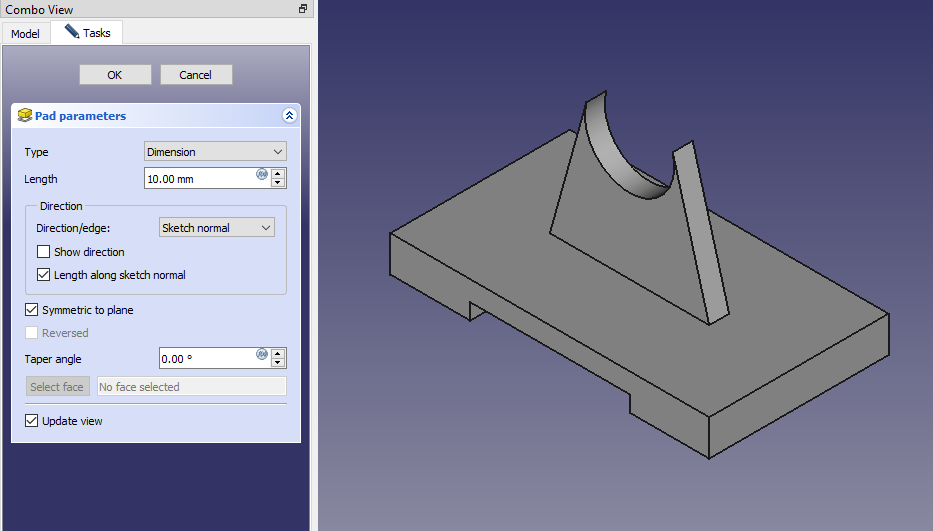This screenshot has width=933, height=531.
Task: Undock the Combo View panel
Action: point(303,9)
